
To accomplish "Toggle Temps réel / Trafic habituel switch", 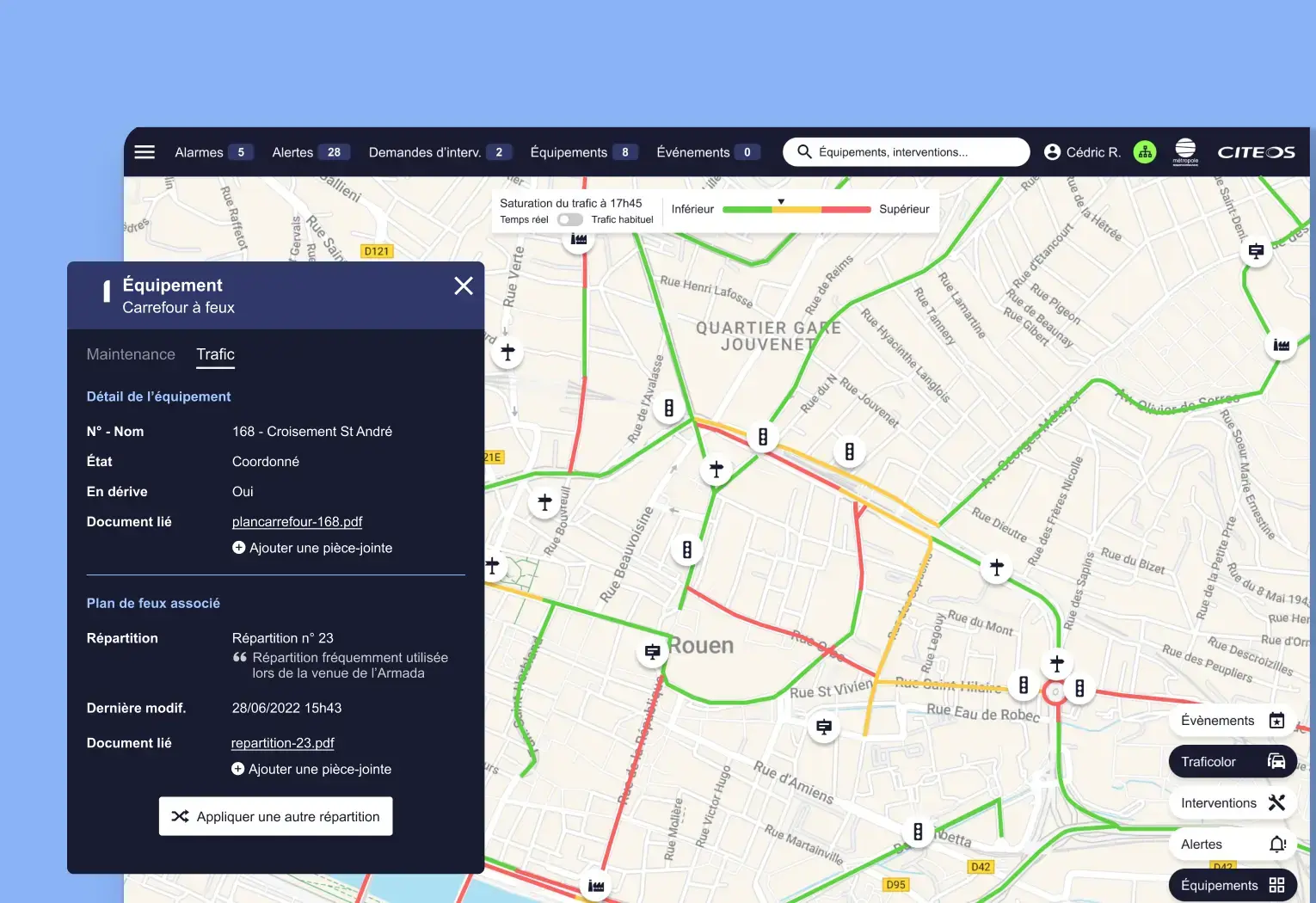I will (569, 219).
